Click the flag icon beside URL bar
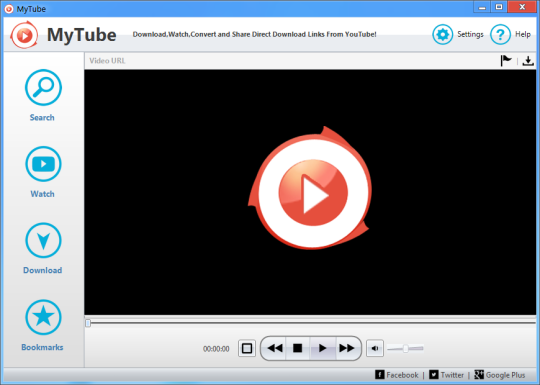540x385 pixels. click(506, 61)
